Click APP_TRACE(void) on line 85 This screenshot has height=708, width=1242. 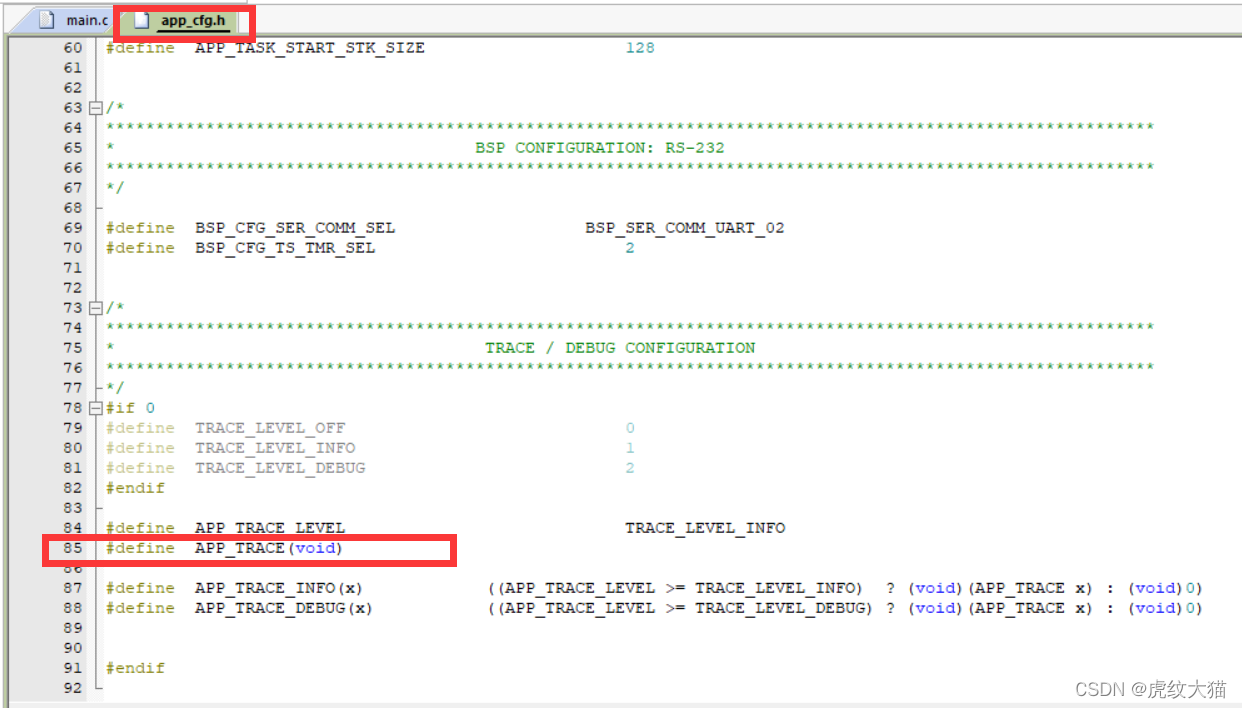click(x=269, y=548)
